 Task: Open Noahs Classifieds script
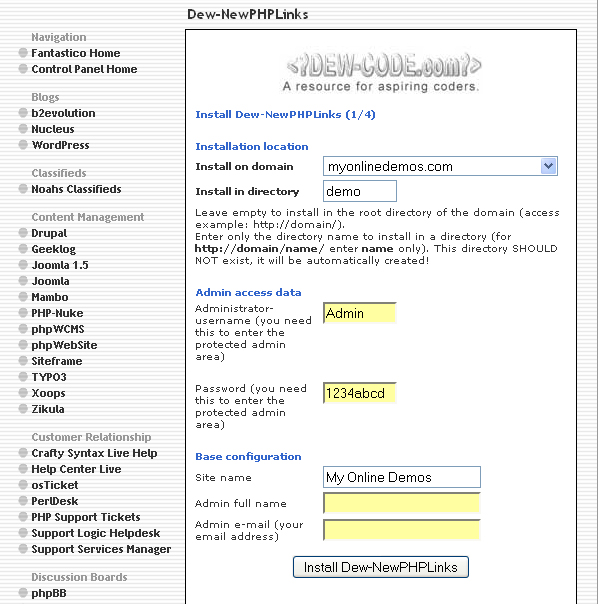coord(76,189)
